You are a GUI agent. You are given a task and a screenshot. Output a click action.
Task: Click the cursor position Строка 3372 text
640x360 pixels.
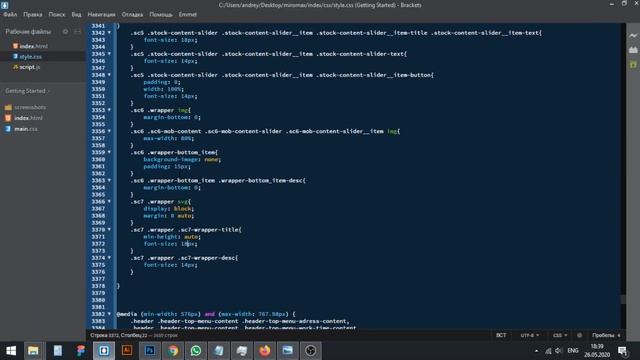click(x=119, y=335)
